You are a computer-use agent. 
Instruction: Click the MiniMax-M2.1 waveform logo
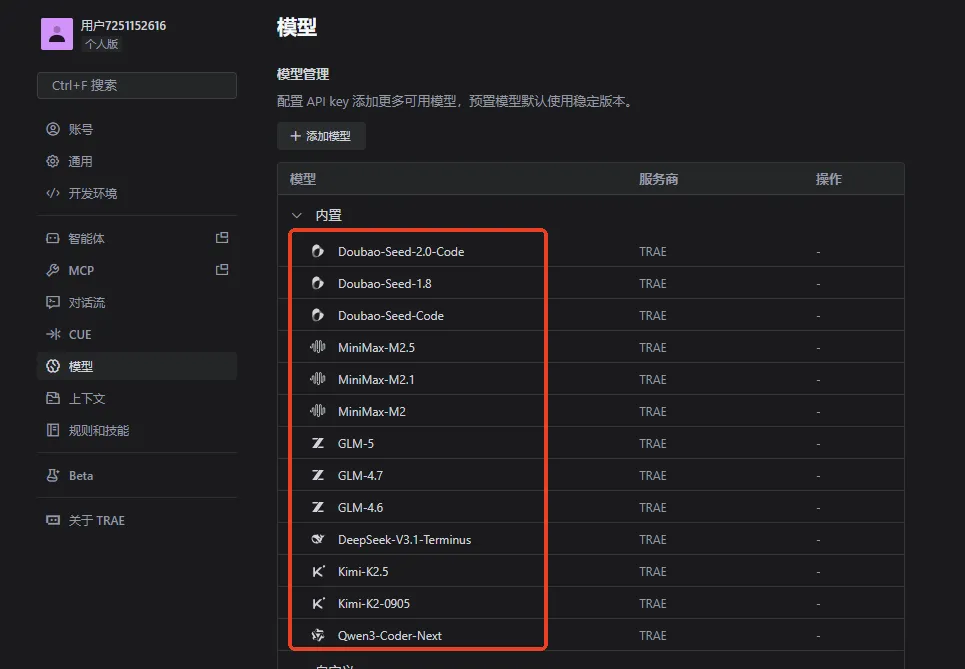(x=318, y=379)
